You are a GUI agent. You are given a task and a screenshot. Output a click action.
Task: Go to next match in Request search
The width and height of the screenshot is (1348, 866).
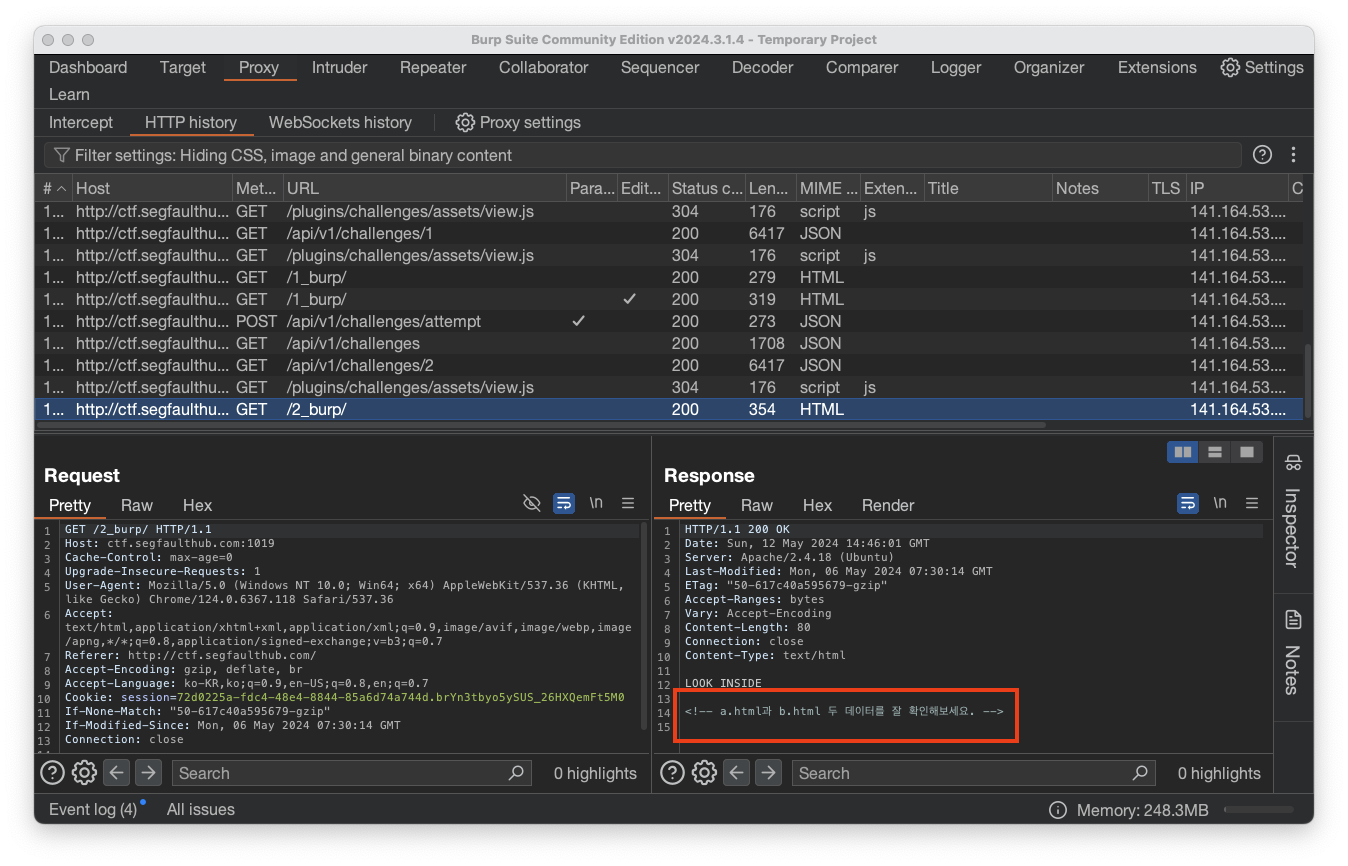coord(148,773)
